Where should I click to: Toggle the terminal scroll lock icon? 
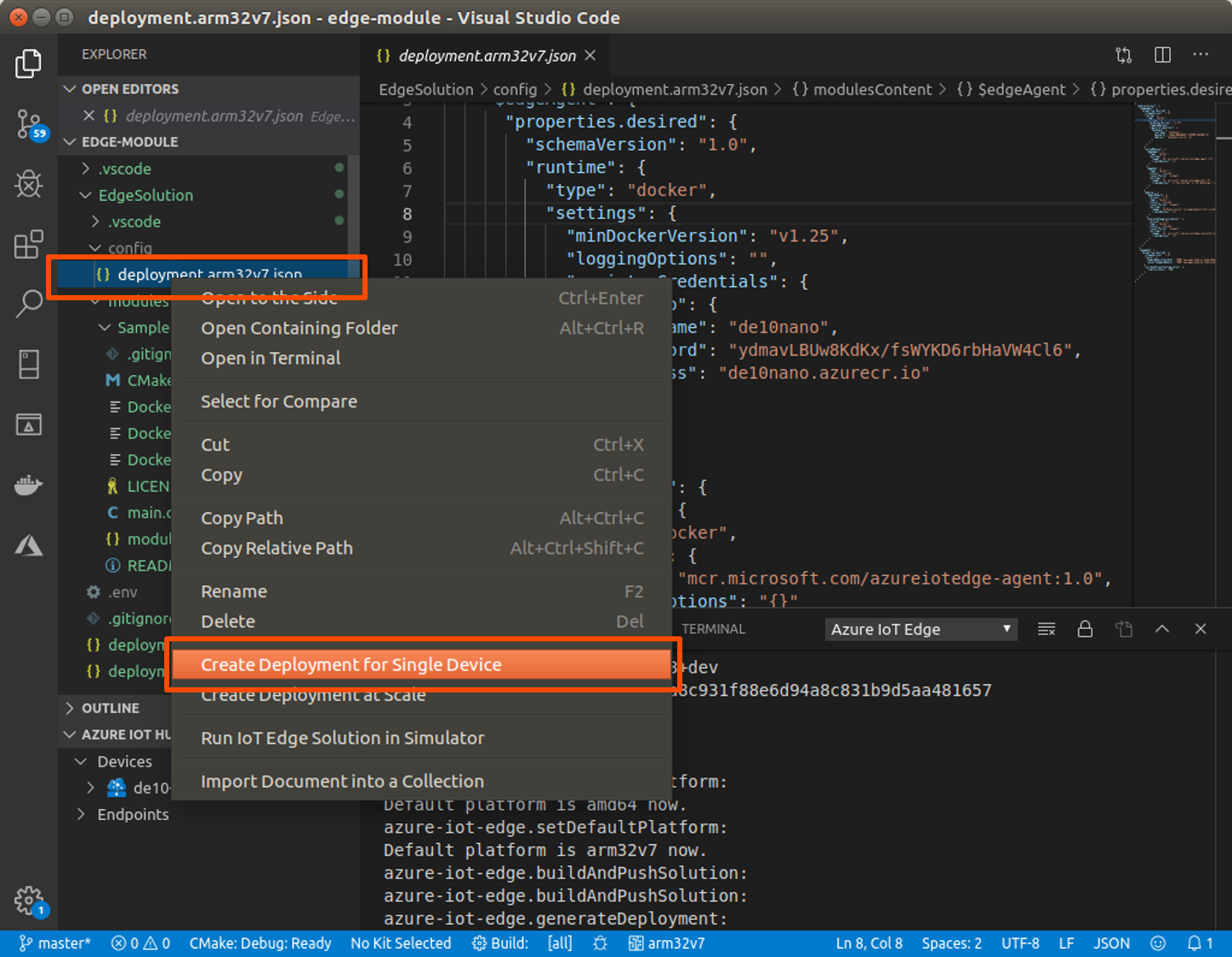(x=1085, y=629)
